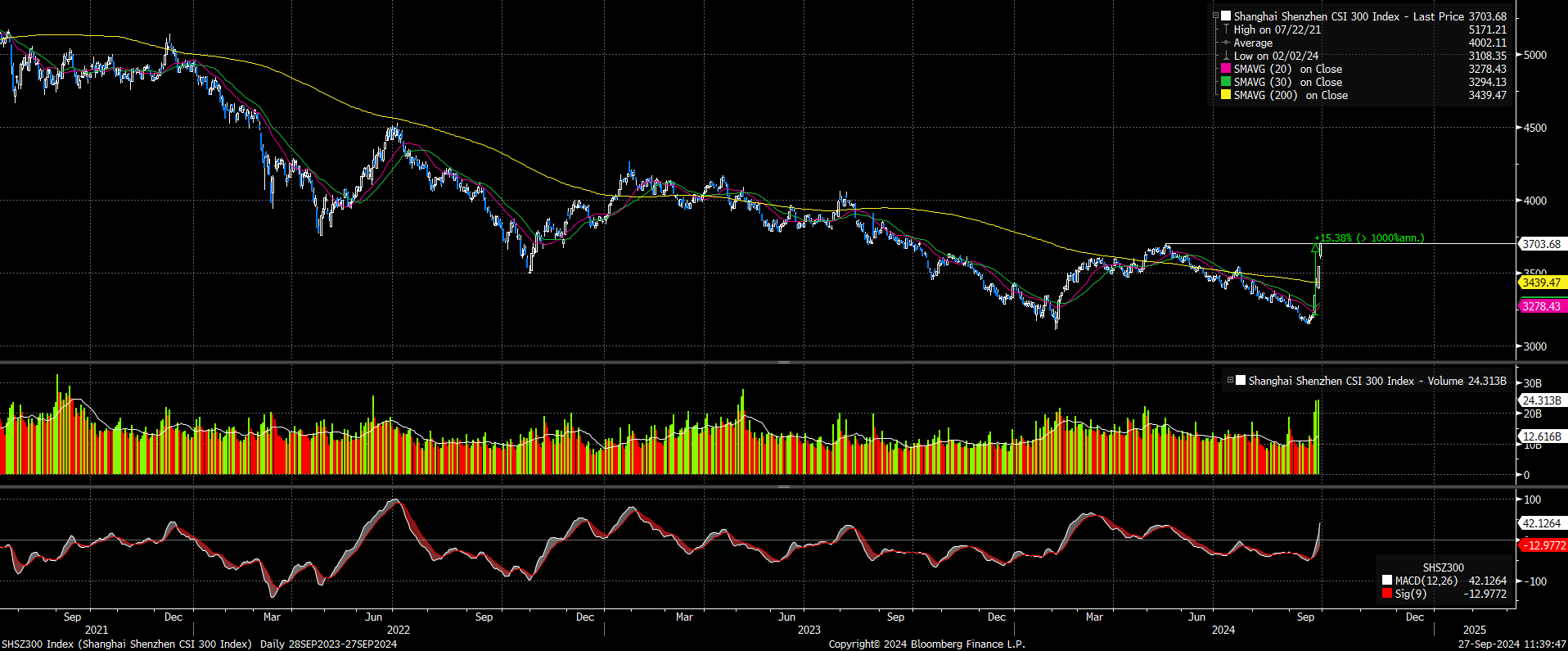Click the 4002.11 average value in legend
Image resolution: width=1568 pixels, height=651 pixels.
[x=1487, y=43]
